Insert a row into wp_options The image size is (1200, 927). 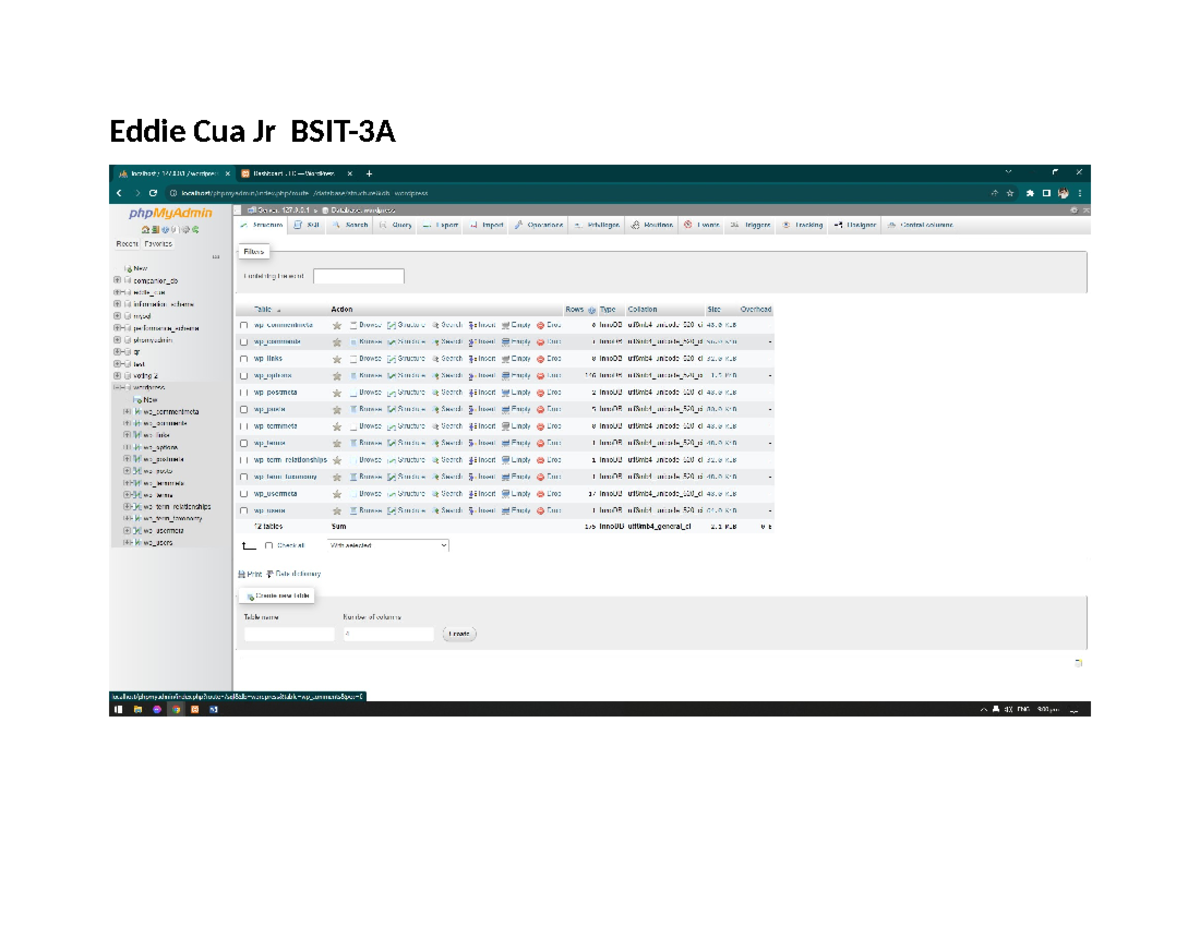coord(480,375)
